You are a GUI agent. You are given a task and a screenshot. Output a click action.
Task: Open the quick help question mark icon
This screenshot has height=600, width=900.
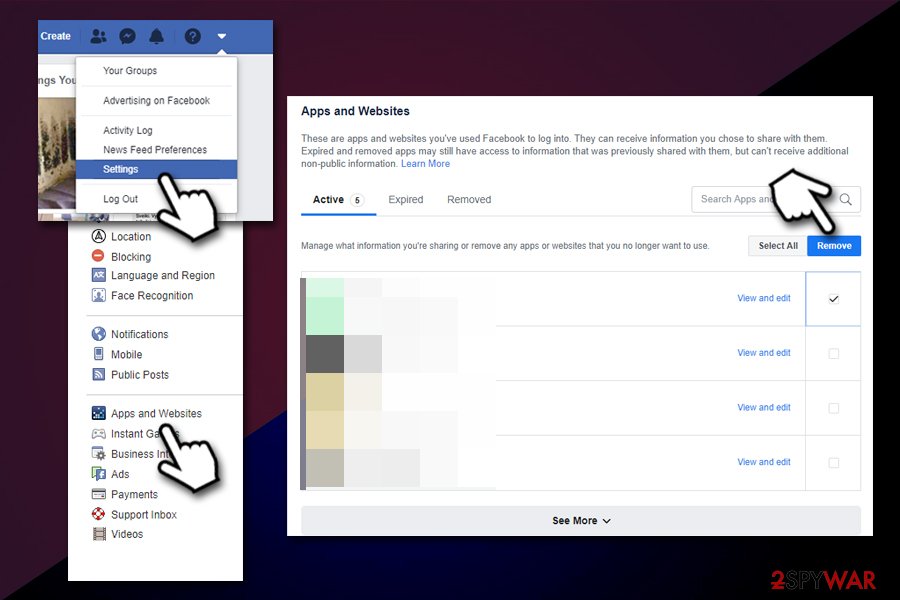[193, 36]
